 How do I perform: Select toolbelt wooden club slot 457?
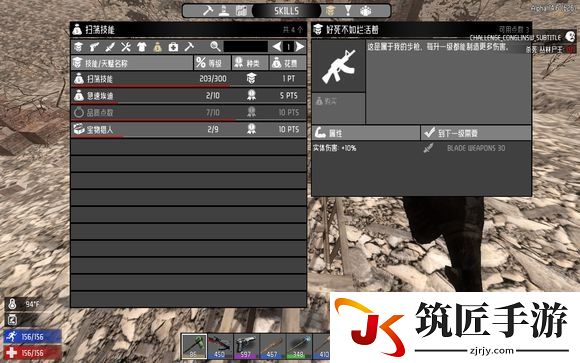tap(272, 346)
